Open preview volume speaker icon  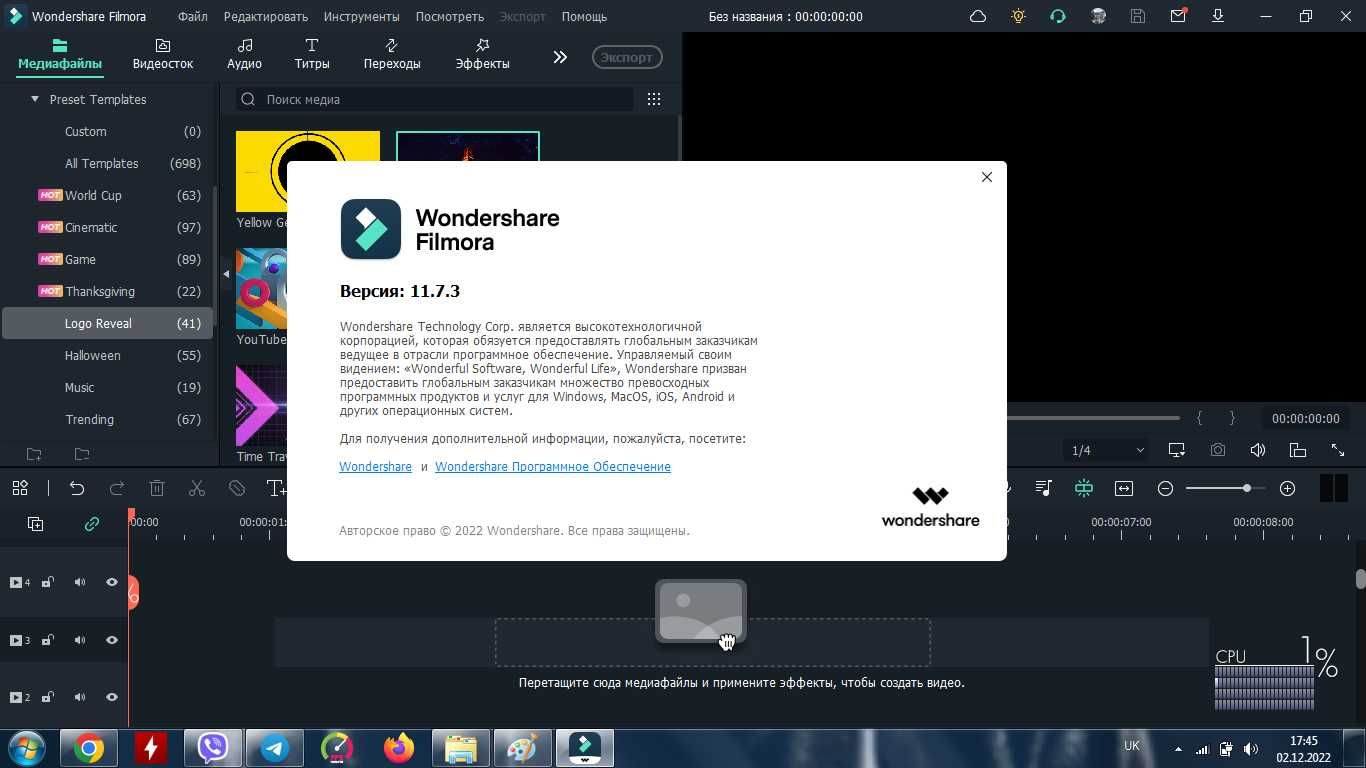[x=1258, y=450]
